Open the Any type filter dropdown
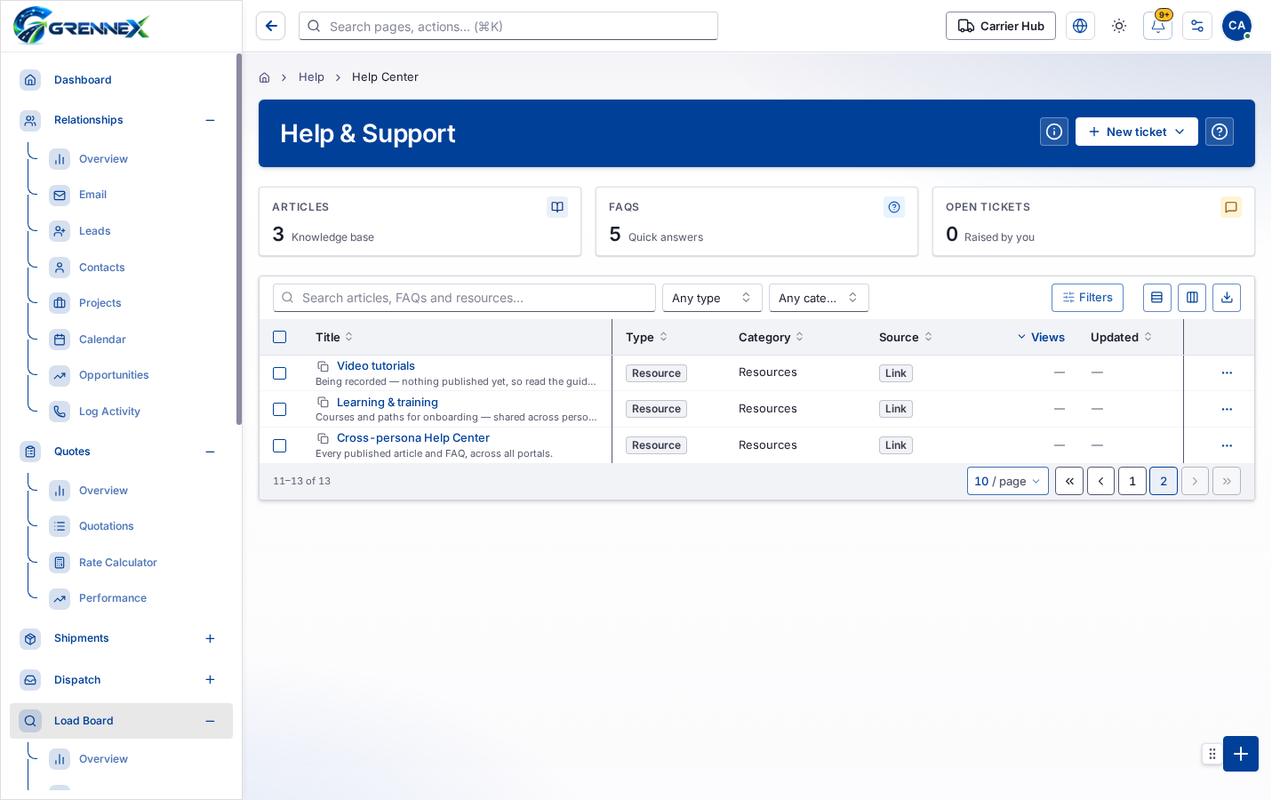 712,298
